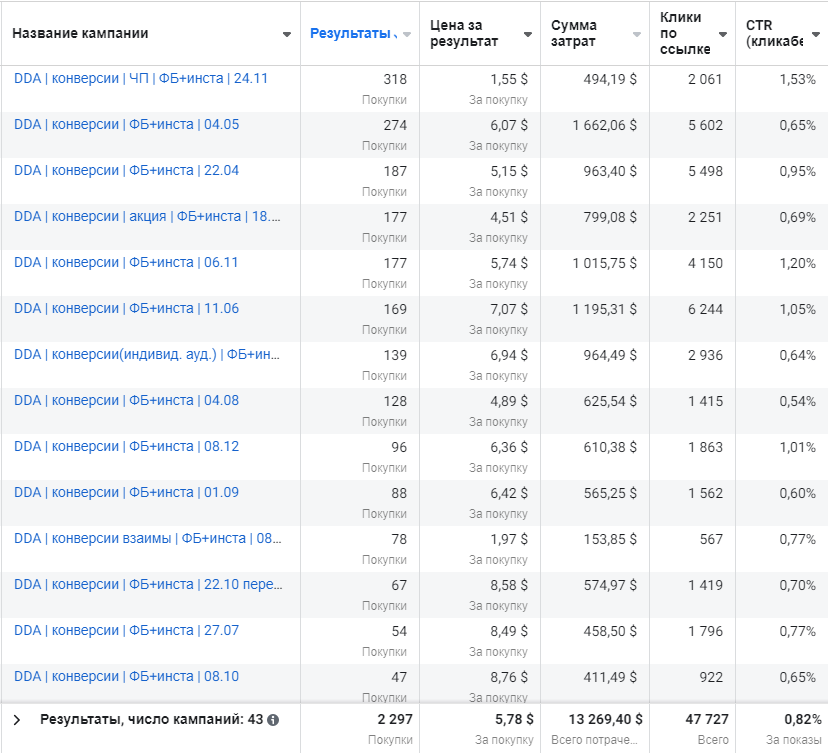Open campaign ending with 06.11
Viewport: 828px width, 753px height.
point(126,262)
